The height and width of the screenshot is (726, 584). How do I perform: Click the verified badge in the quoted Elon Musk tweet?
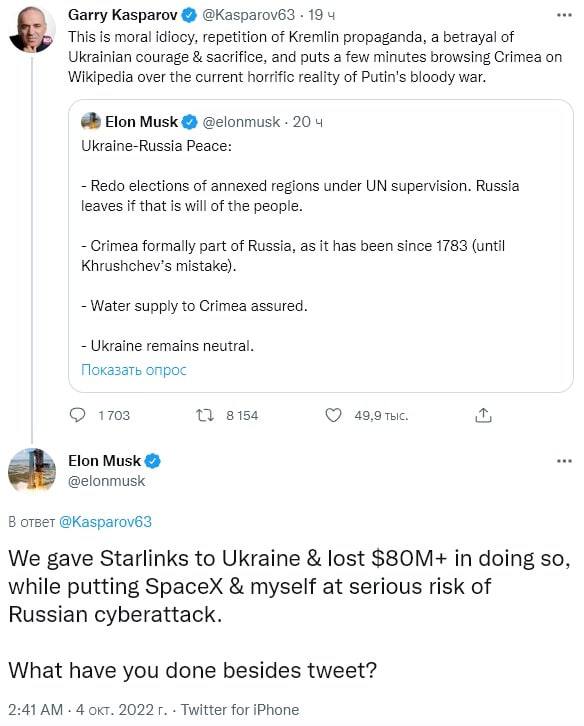(189, 122)
